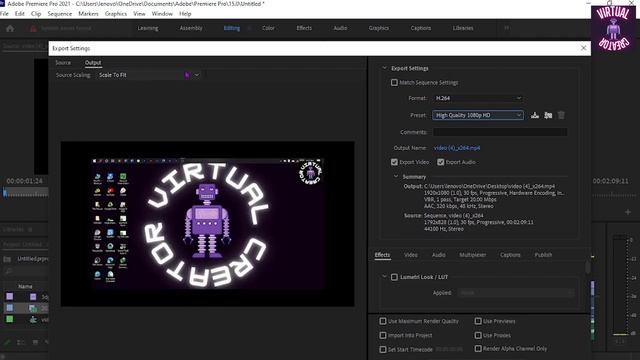Switch to the Video export tab
The width and height of the screenshot is (640, 360).
(411, 255)
